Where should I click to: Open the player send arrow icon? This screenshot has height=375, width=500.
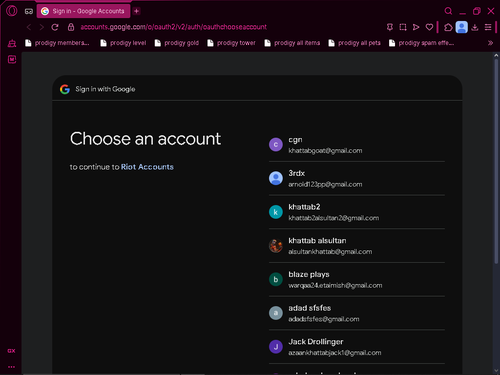[x=416, y=27]
